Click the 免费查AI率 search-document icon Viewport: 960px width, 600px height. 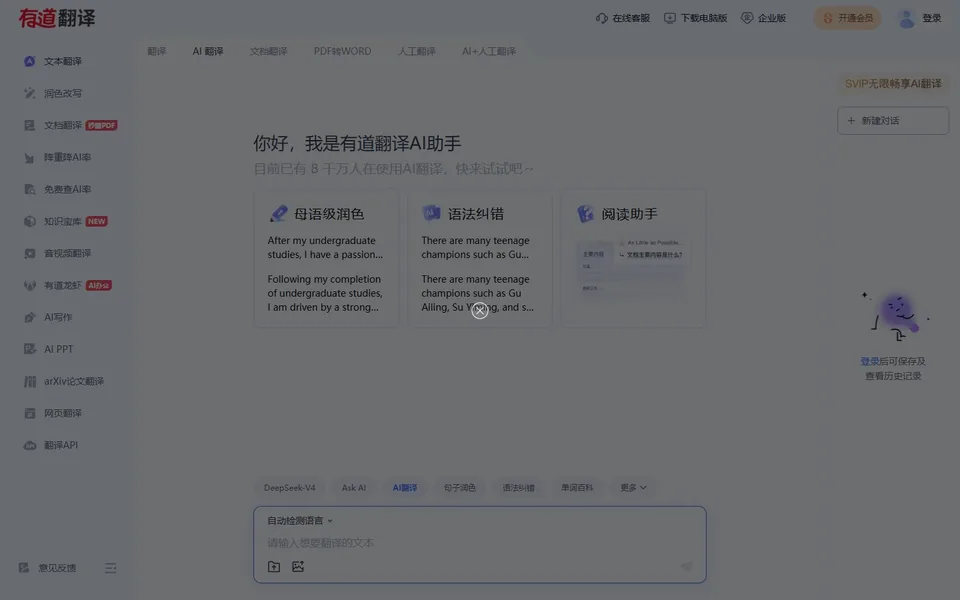[x=29, y=189]
